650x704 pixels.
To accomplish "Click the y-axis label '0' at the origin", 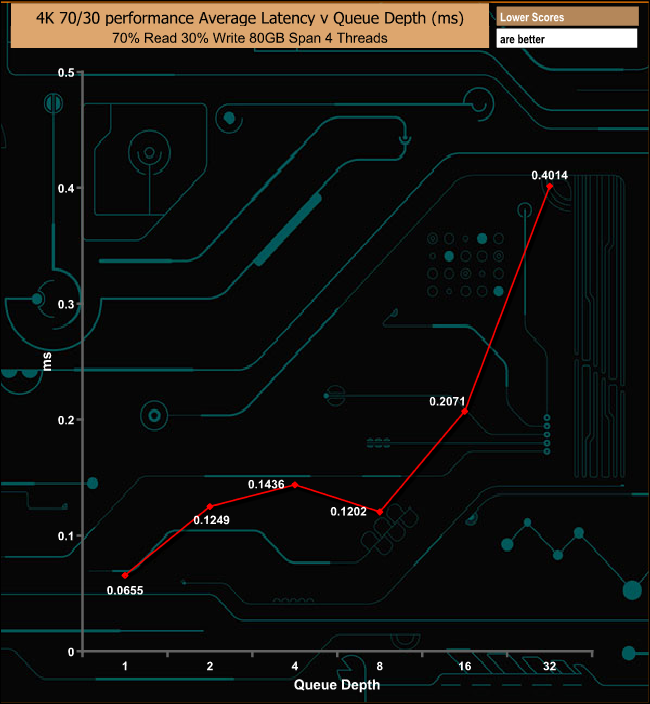I will coord(71,652).
